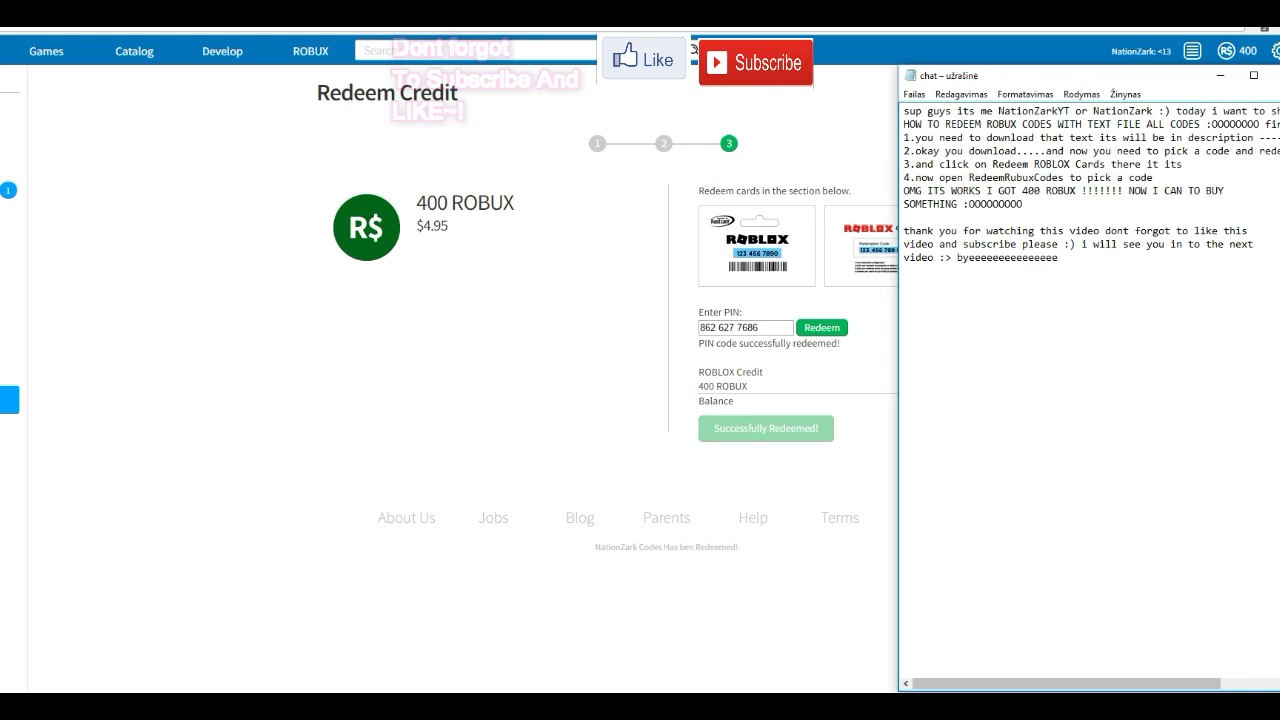The image size is (1280, 720).
Task: Click step 1 circle in progress indicator
Action: coord(597,144)
